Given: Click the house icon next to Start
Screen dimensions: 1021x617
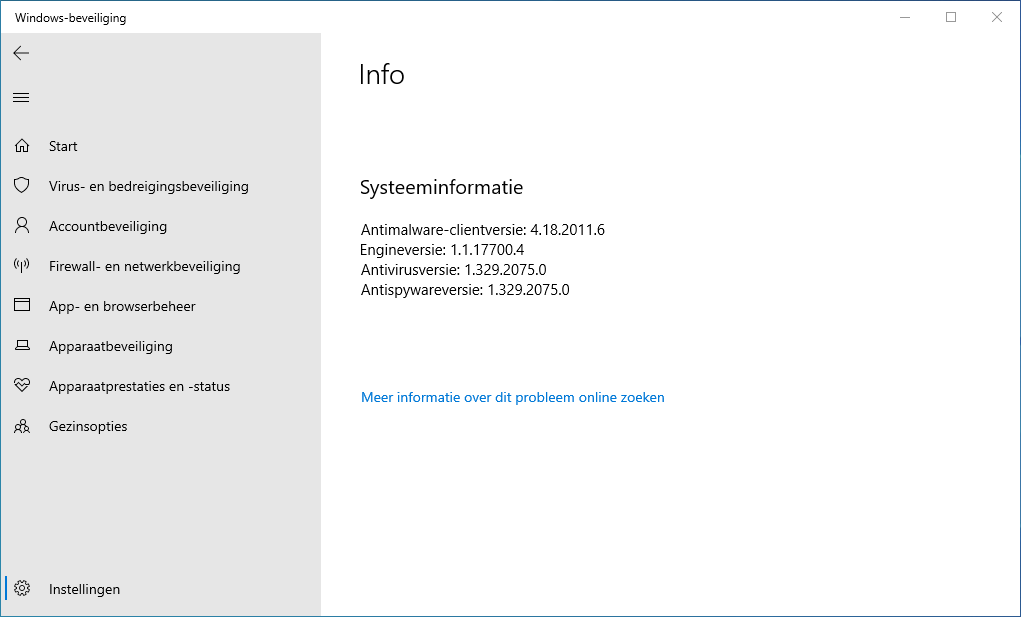Looking at the screenshot, I should click(22, 146).
